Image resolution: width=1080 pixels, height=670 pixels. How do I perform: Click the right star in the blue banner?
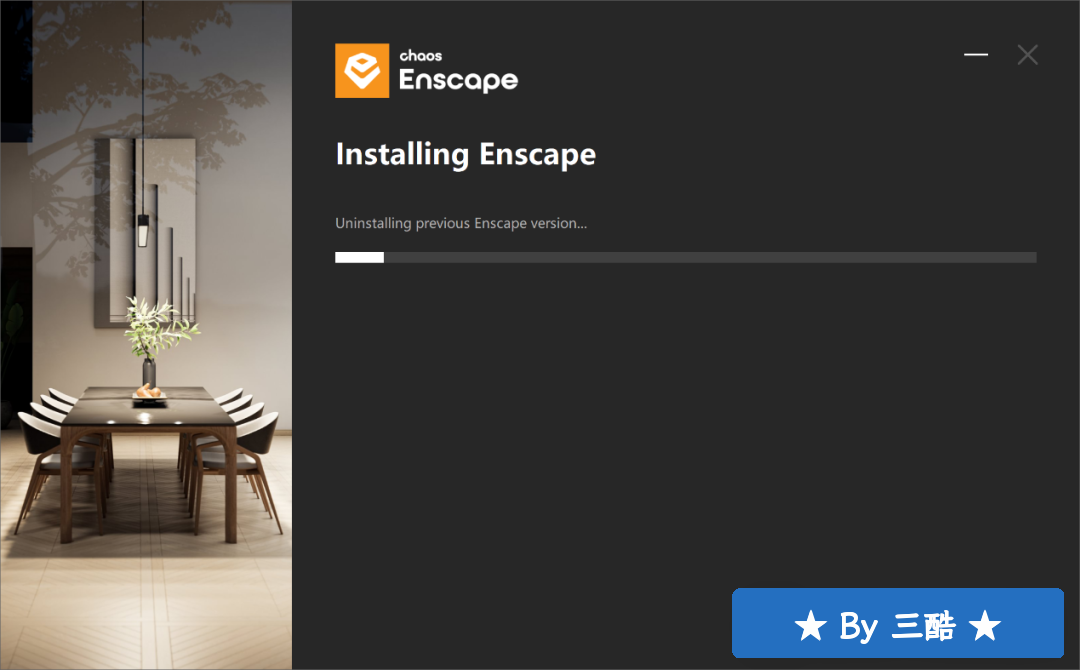(x=984, y=625)
